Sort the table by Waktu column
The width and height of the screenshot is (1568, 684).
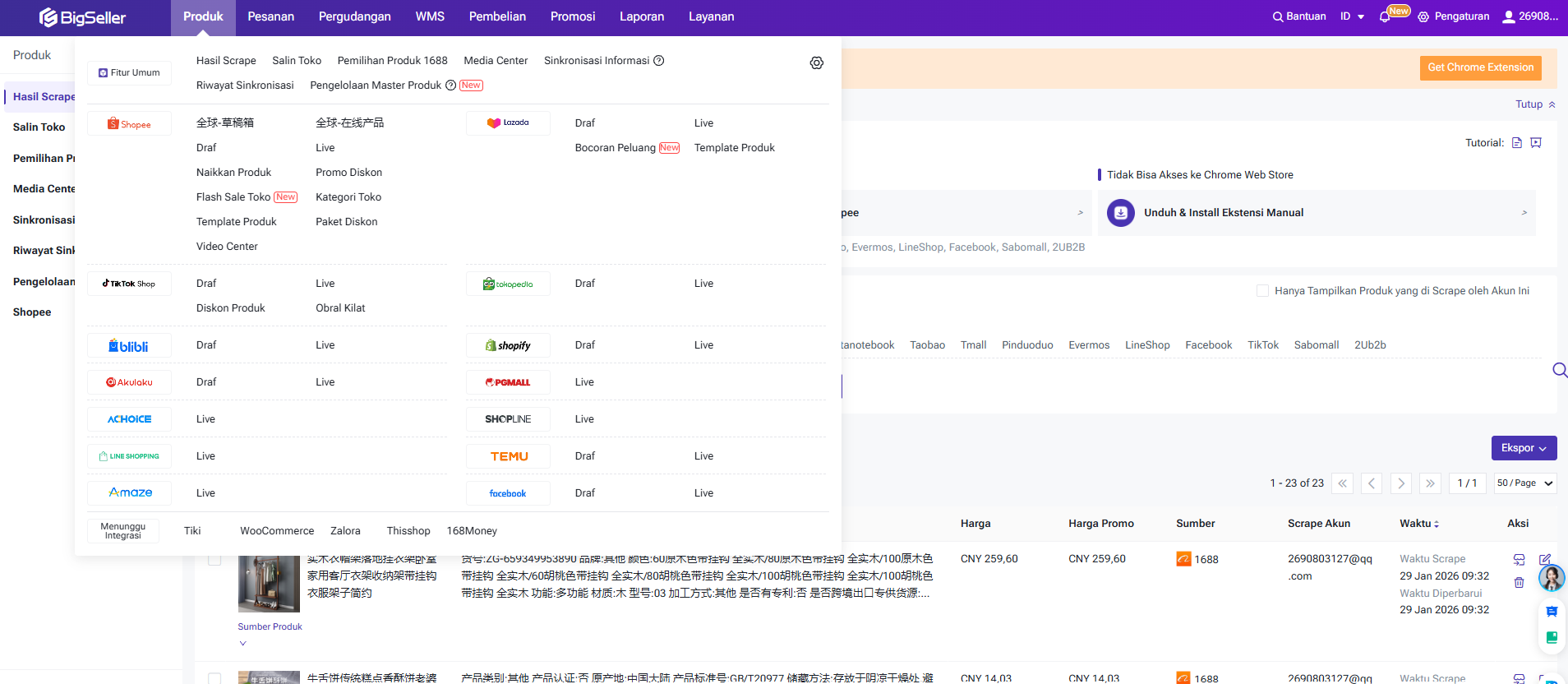click(x=1419, y=524)
